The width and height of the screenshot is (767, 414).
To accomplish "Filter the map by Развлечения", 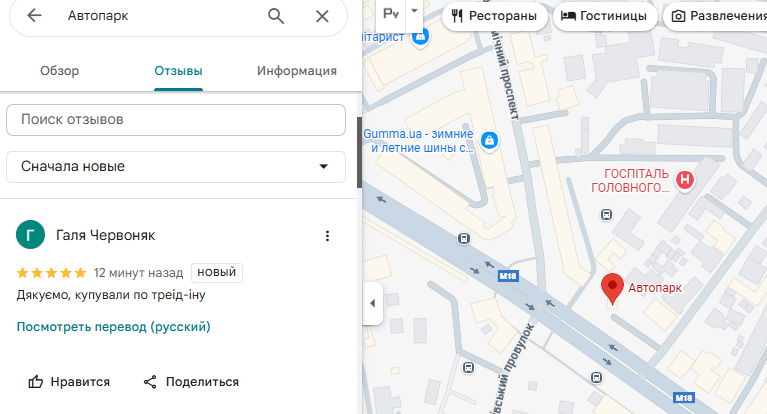I will click(716, 16).
